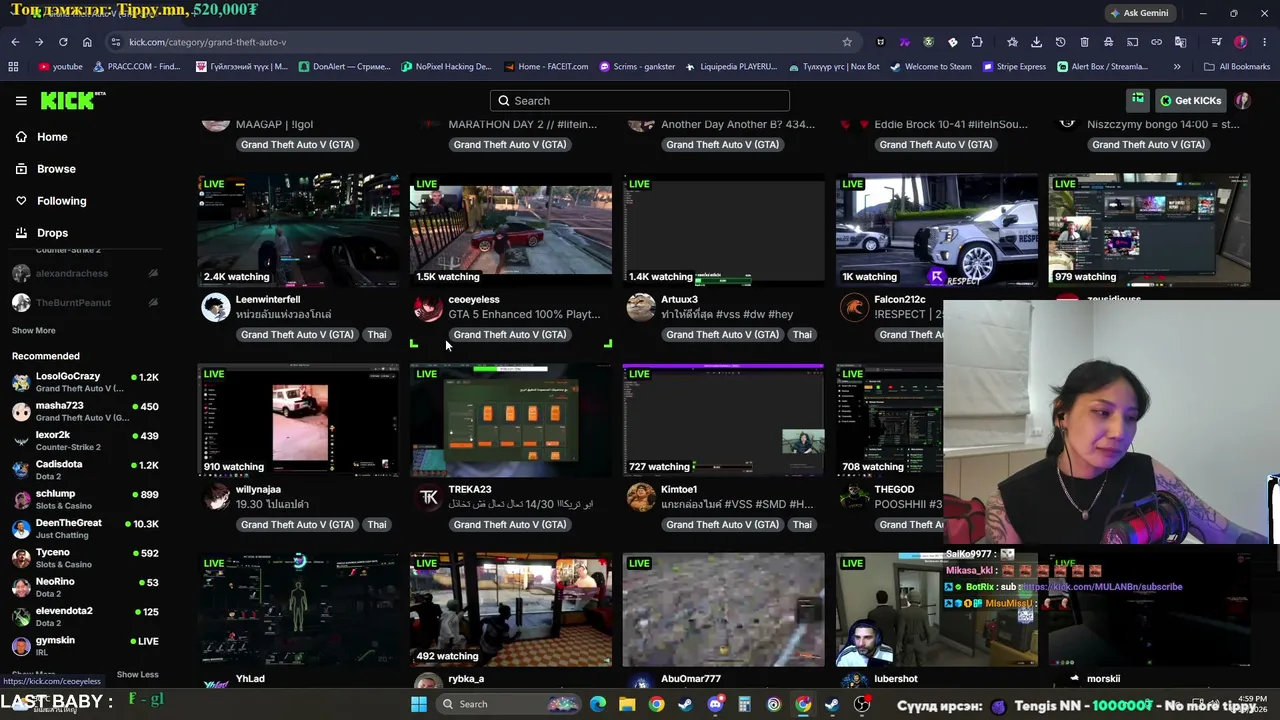
Task: Open Home in the Kick sidebar
Action: [x=52, y=137]
